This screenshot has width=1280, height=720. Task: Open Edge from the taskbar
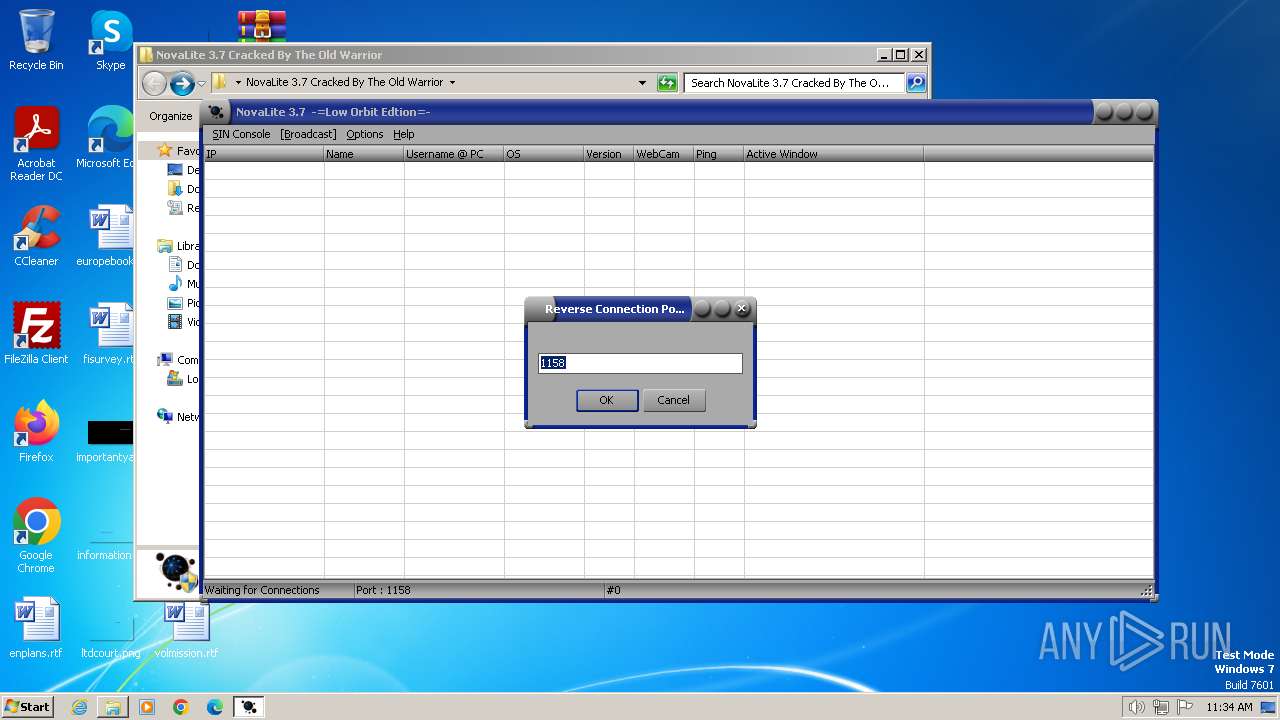(x=215, y=707)
